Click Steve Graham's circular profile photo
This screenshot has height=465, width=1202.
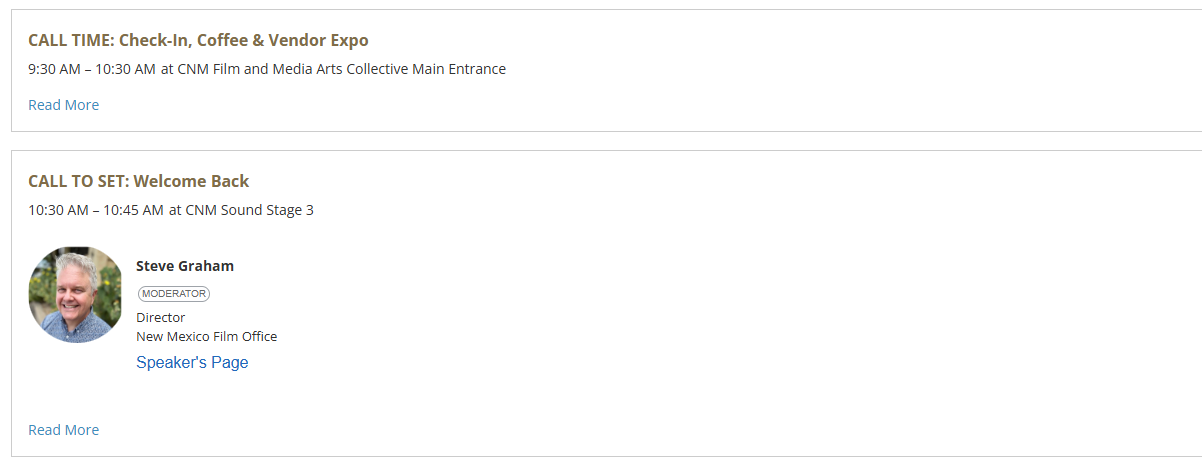(76, 295)
